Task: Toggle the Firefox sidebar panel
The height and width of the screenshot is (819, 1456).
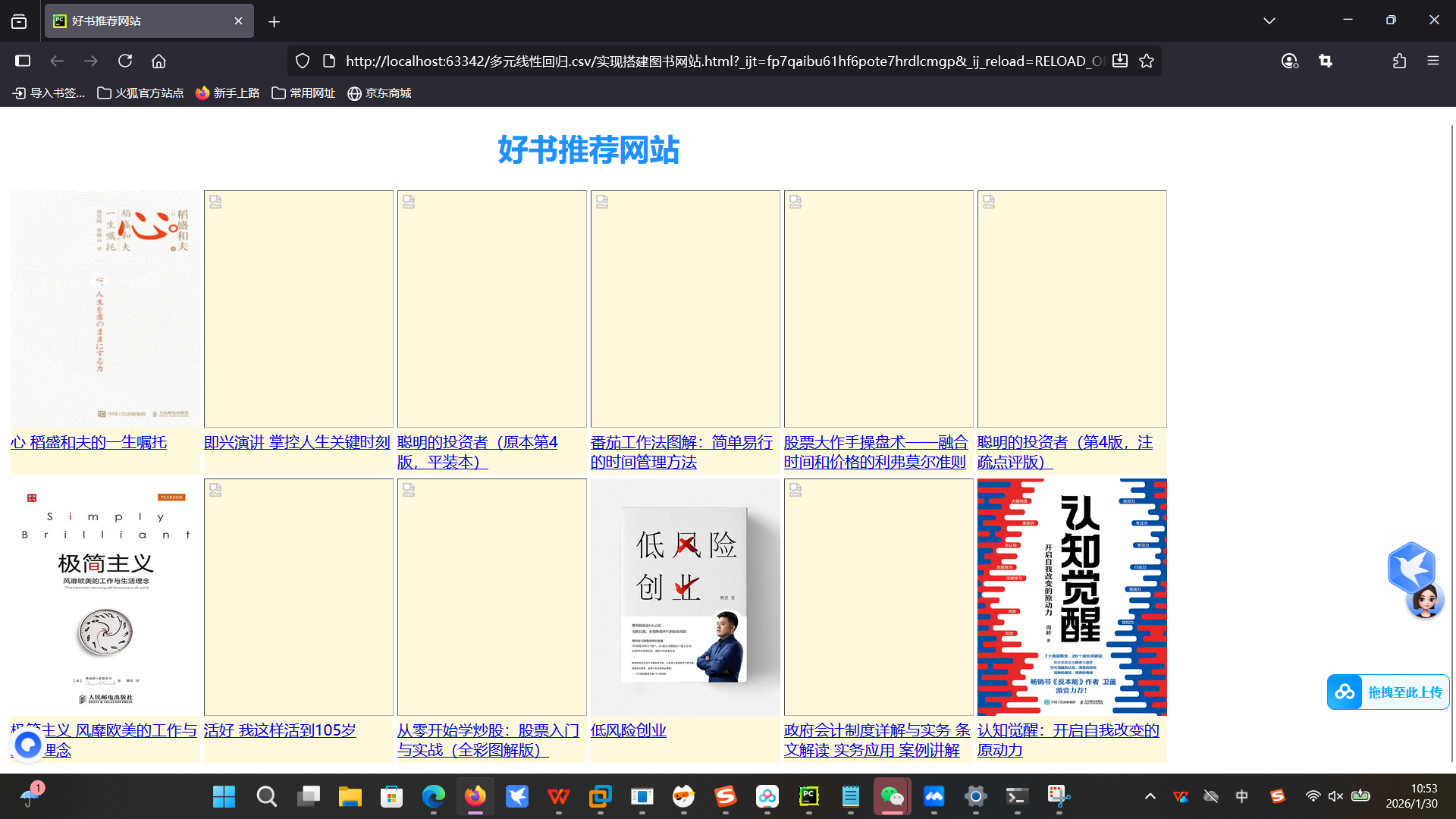Action: [x=23, y=61]
